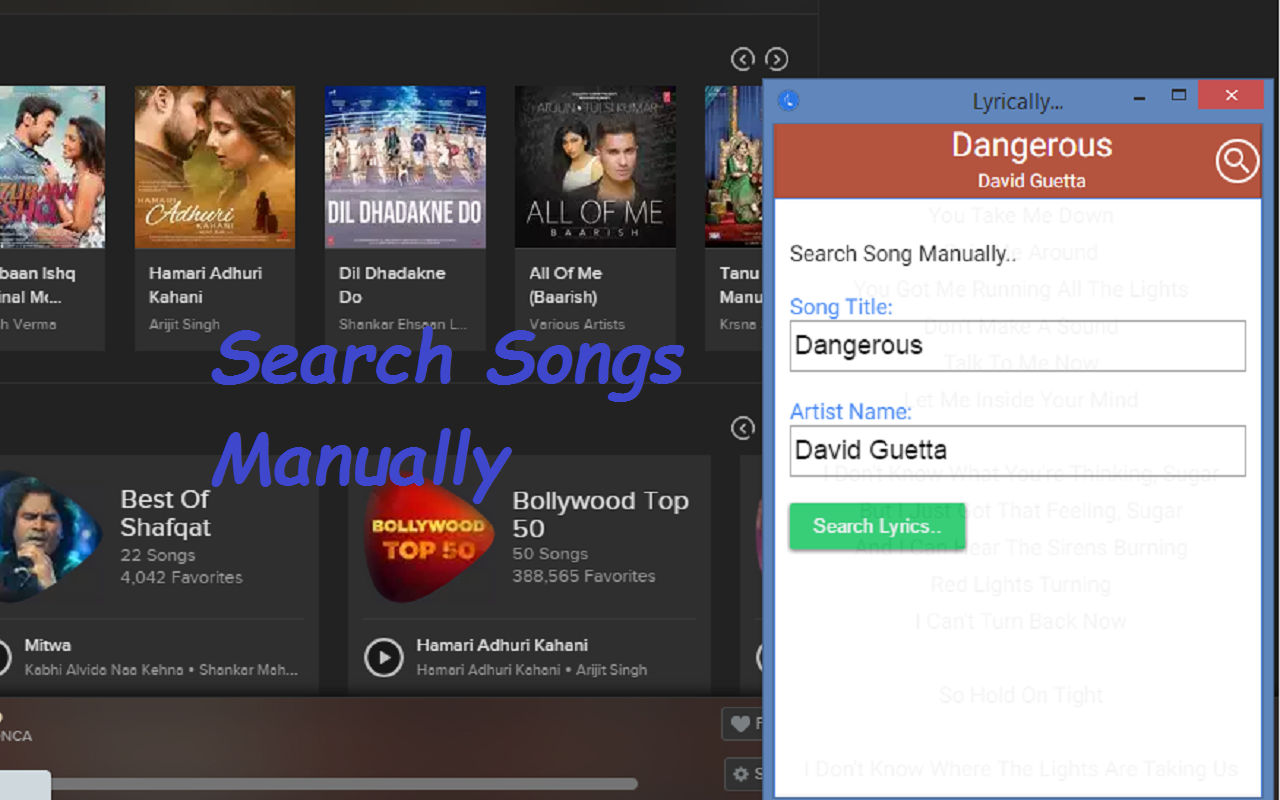This screenshot has height=800, width=1280.
Task: Click 'David Guetta' under the Lyrically heading
Action: 1032,181
